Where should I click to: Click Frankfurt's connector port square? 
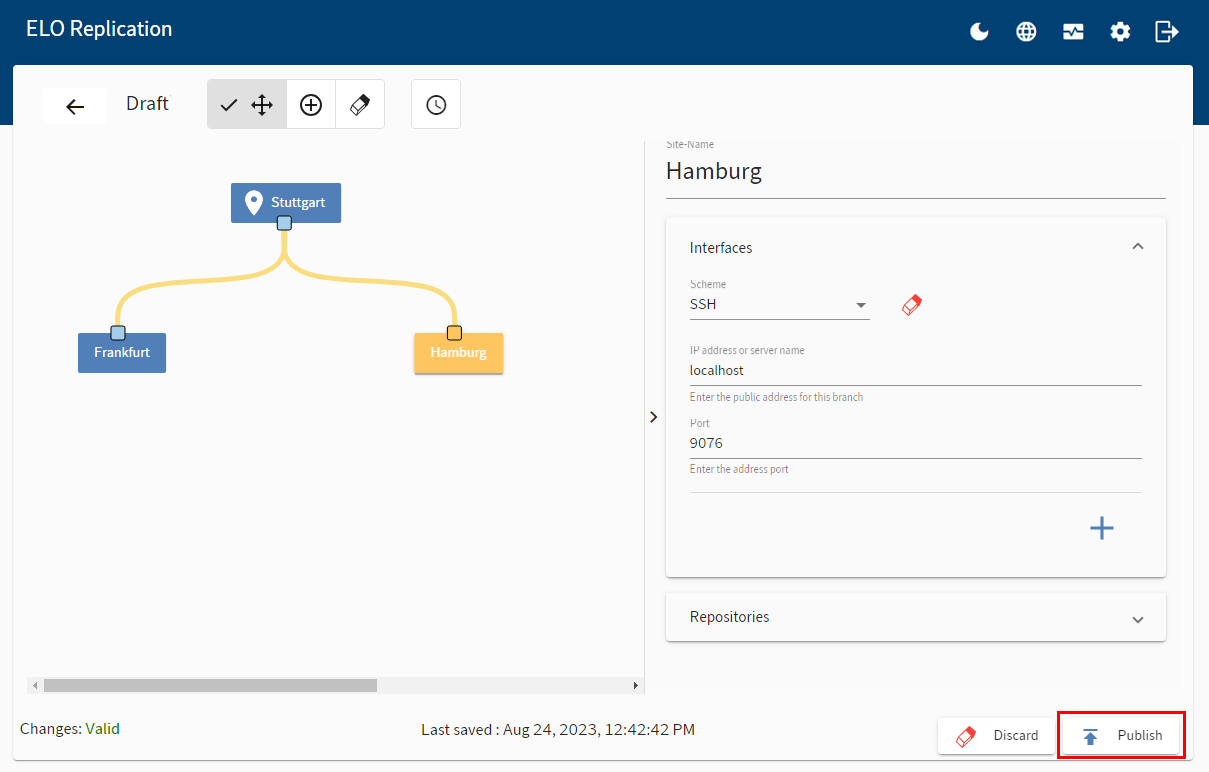[118, 333]
